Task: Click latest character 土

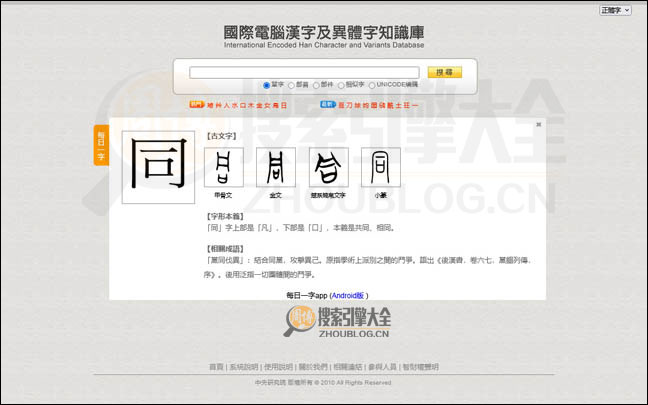Action: pyautogui.click(x=399, y=105)
